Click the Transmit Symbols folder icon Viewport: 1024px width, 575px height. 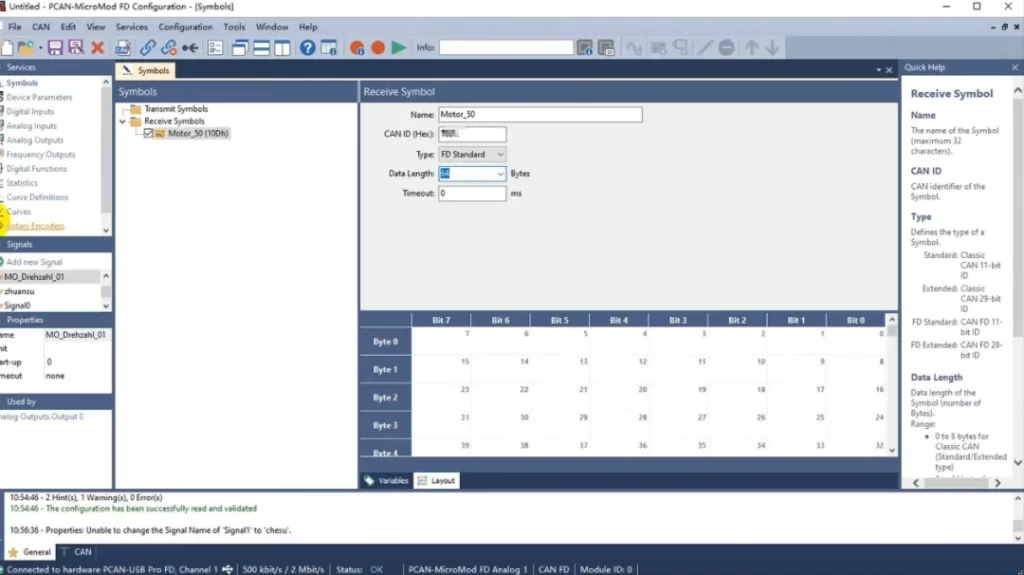tap(135, 109)
